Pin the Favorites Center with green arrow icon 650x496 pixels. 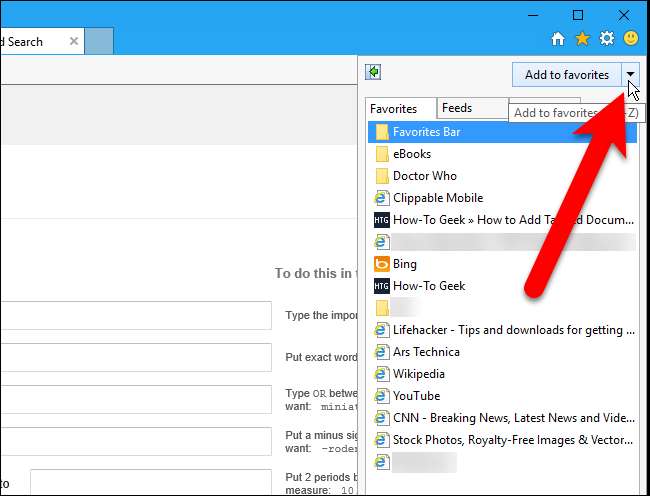(374, 72)
